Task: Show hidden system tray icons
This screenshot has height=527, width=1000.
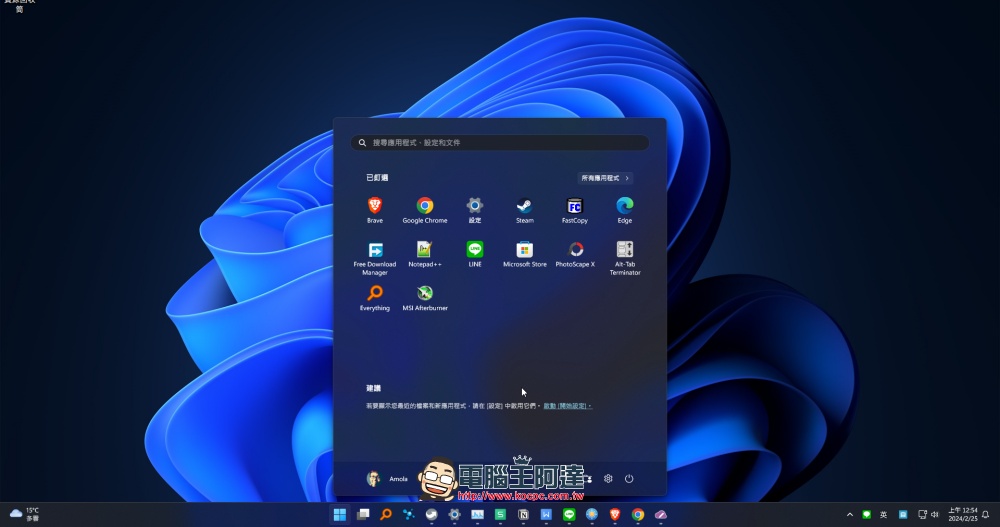Action: coord(849,515)
